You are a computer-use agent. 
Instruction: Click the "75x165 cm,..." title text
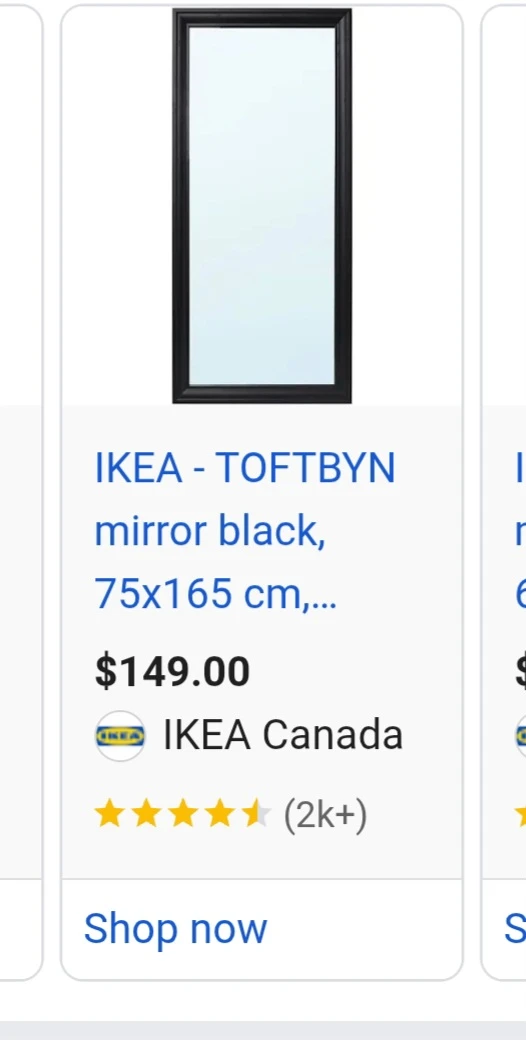point(216,593)
